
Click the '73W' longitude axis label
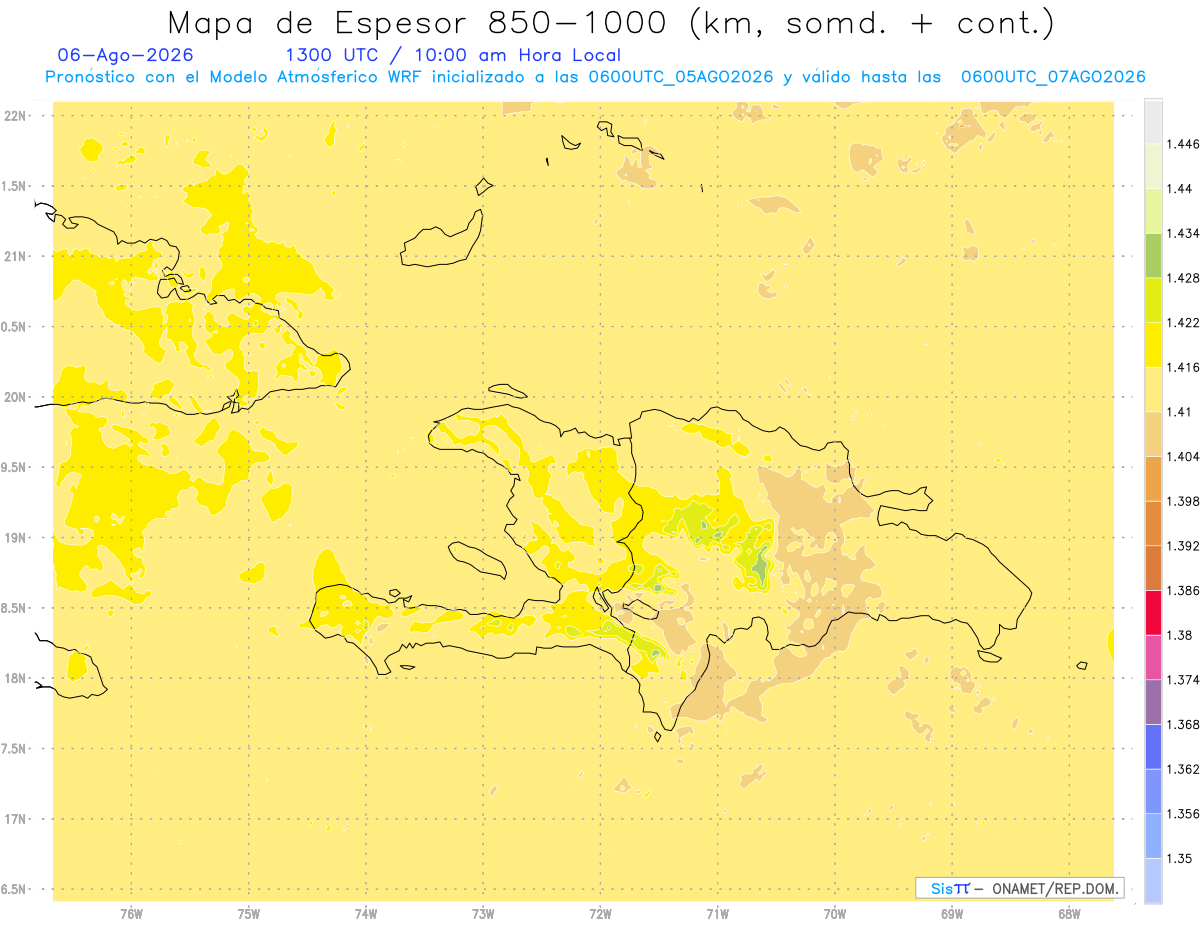(x=483, y=914)
